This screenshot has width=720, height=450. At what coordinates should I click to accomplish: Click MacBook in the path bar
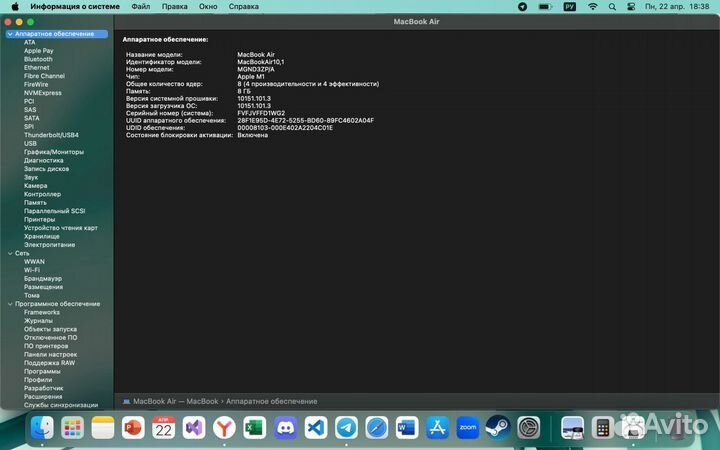pos(202,401)
